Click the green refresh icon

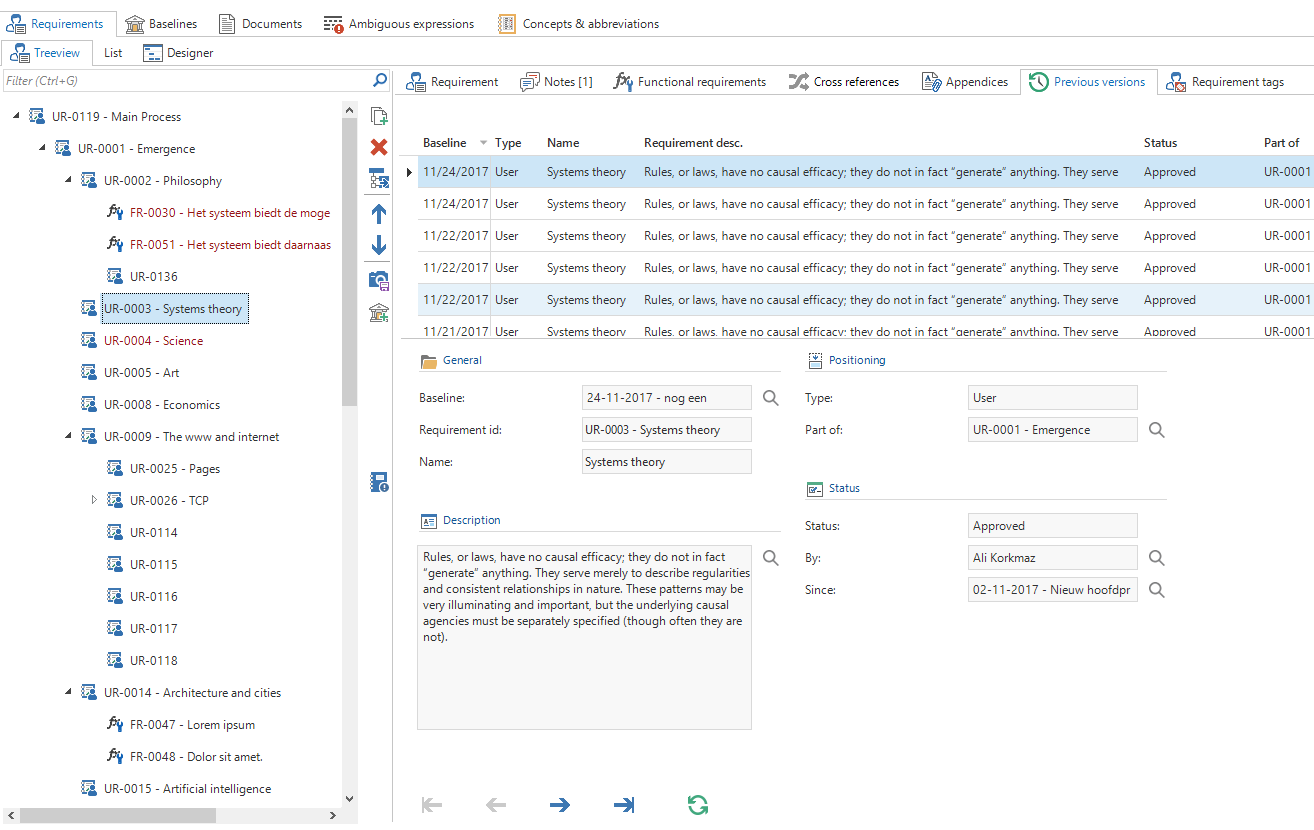[x=698, y=805]
